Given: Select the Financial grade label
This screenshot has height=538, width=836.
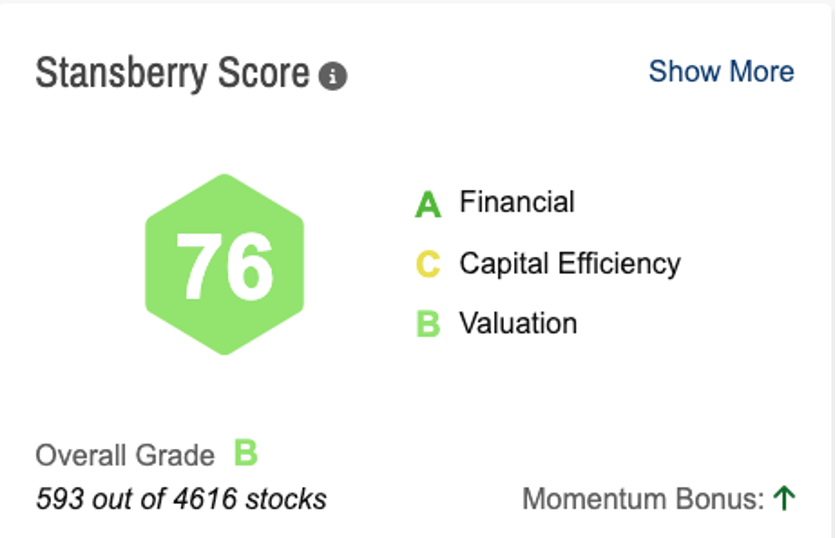Looking at the screenshot, I should pyautogui.click(x=517, y=202).
